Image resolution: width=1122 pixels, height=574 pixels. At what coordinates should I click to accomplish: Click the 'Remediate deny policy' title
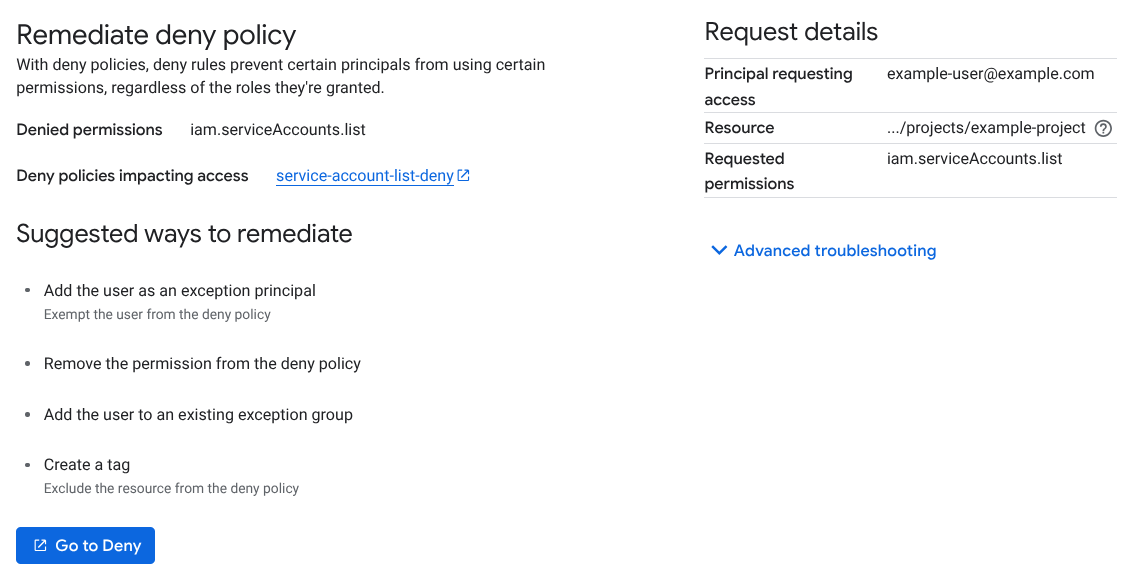[156, 35]
